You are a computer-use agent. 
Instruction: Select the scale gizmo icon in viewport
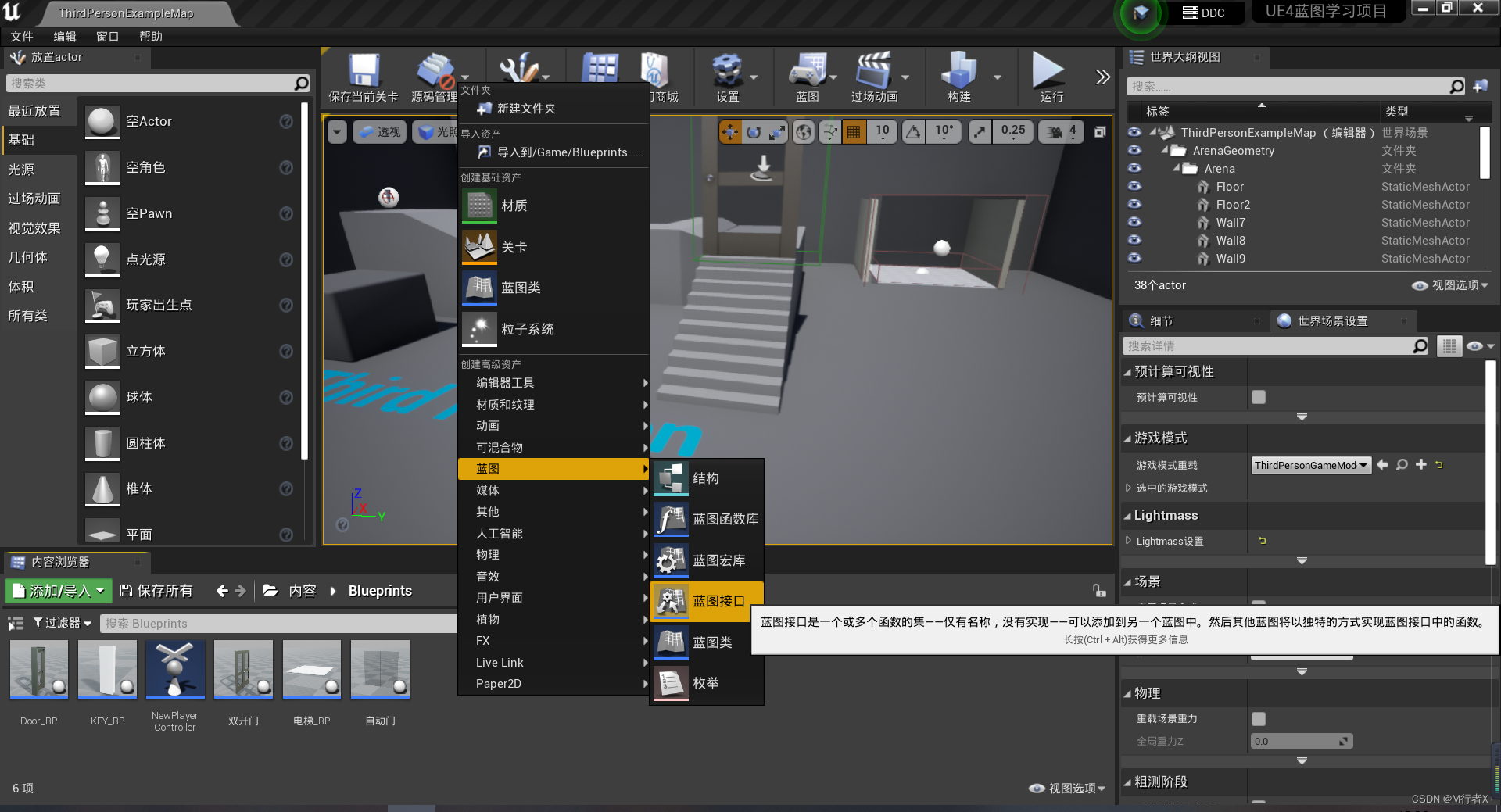click(x=776, y=132)
